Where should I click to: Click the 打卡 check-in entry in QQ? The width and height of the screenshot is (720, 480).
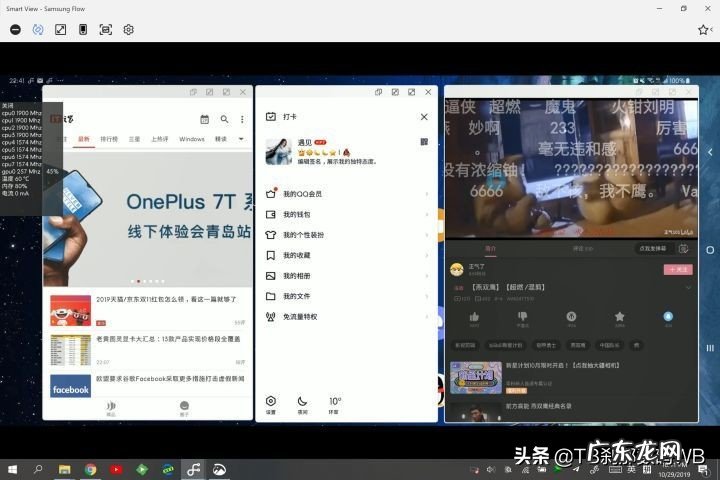[281, 117]
